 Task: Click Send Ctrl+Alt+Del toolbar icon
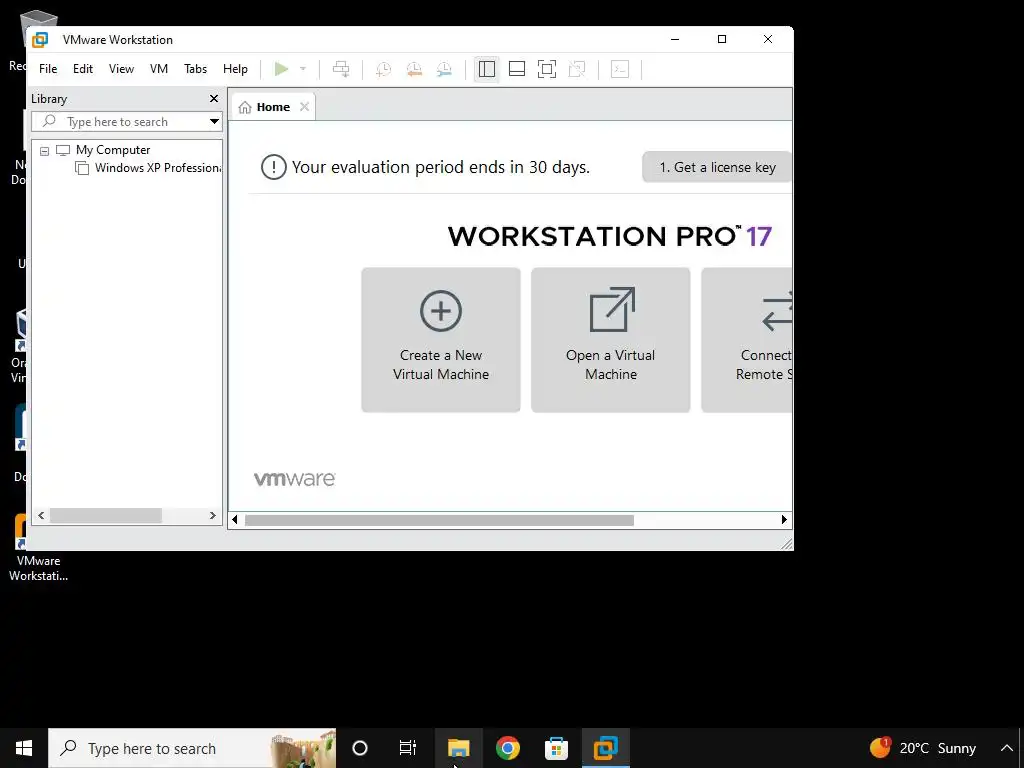[341, 69]
